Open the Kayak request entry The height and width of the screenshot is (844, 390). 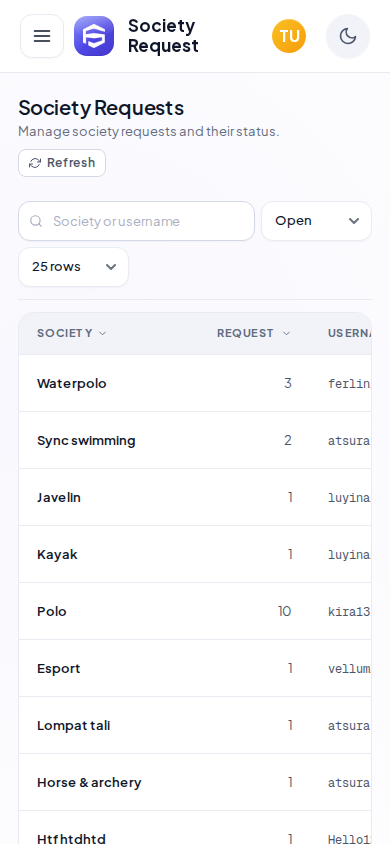pyautogui.click(x=195, y=554)
